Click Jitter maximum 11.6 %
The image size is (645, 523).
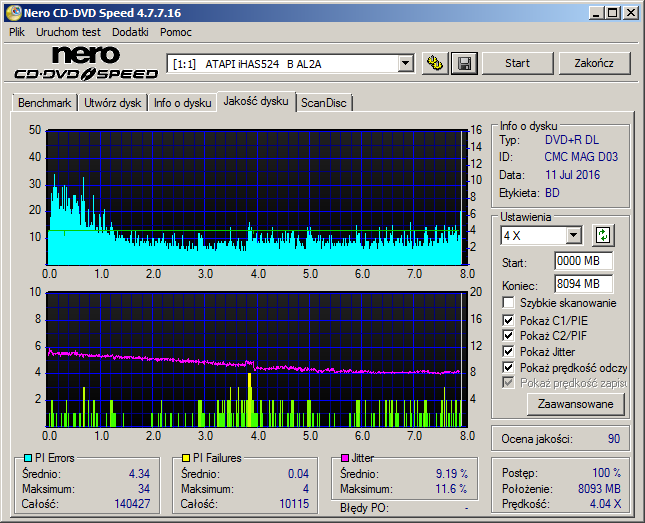click(x=451, y=489)
